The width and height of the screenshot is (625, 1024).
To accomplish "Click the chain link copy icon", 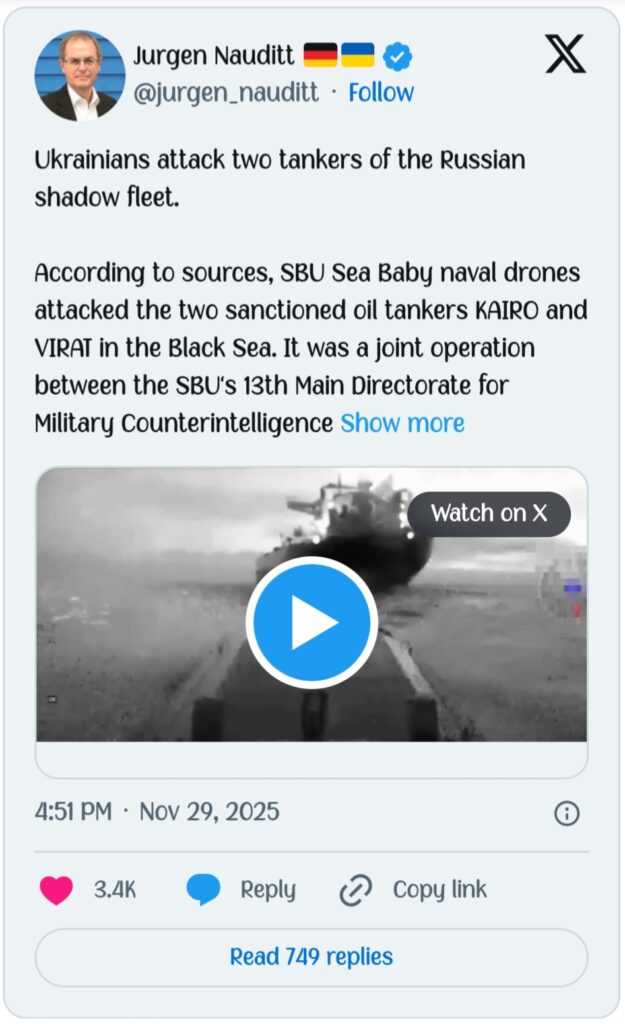I will point(355,889).
